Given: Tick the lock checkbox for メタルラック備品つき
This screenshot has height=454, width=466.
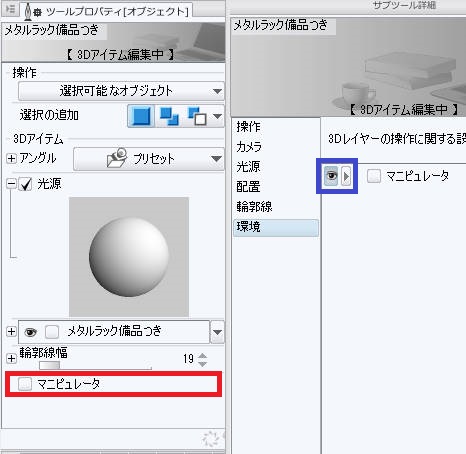Looking at the screenshot, I should tap(52, 332).
